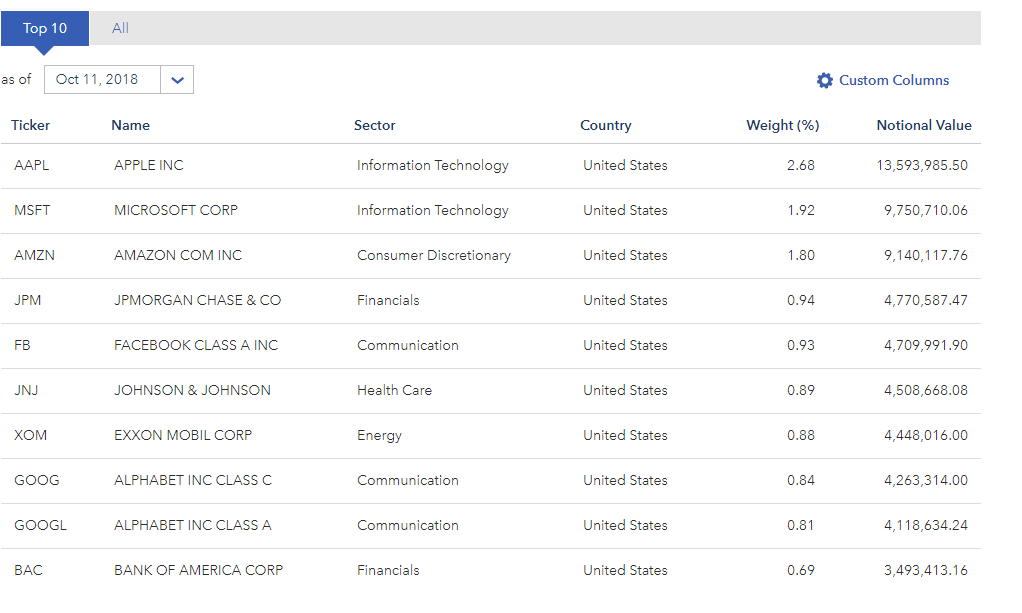The height and width of the screenshot is (613, 1022).
Task: Sort by the Name column header
Action: (131, 126)
